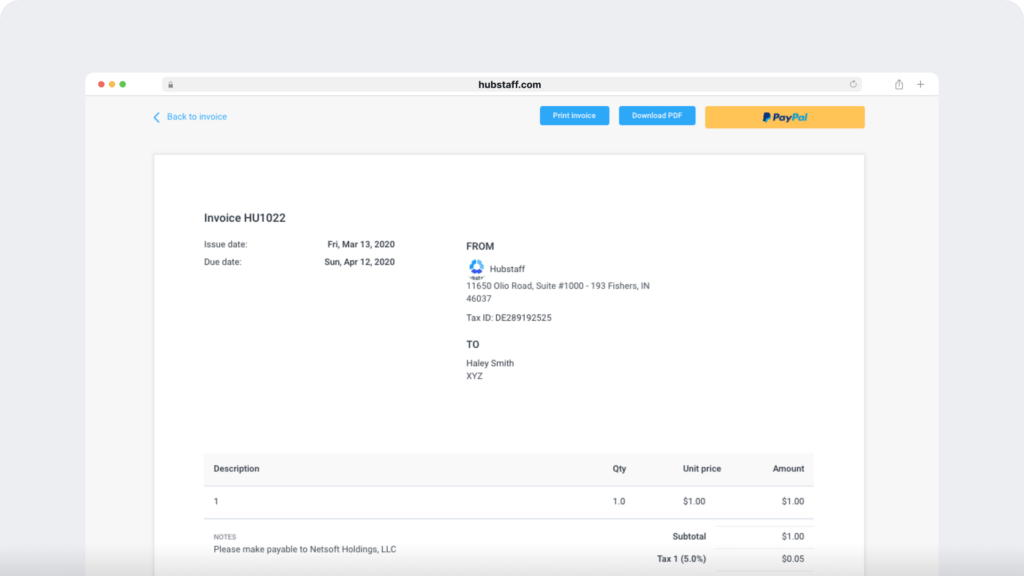Viewport: 1024px width, 576px height.
Task: Click the back chevron beside Back to invoice
Action: [x=155, y=117]
